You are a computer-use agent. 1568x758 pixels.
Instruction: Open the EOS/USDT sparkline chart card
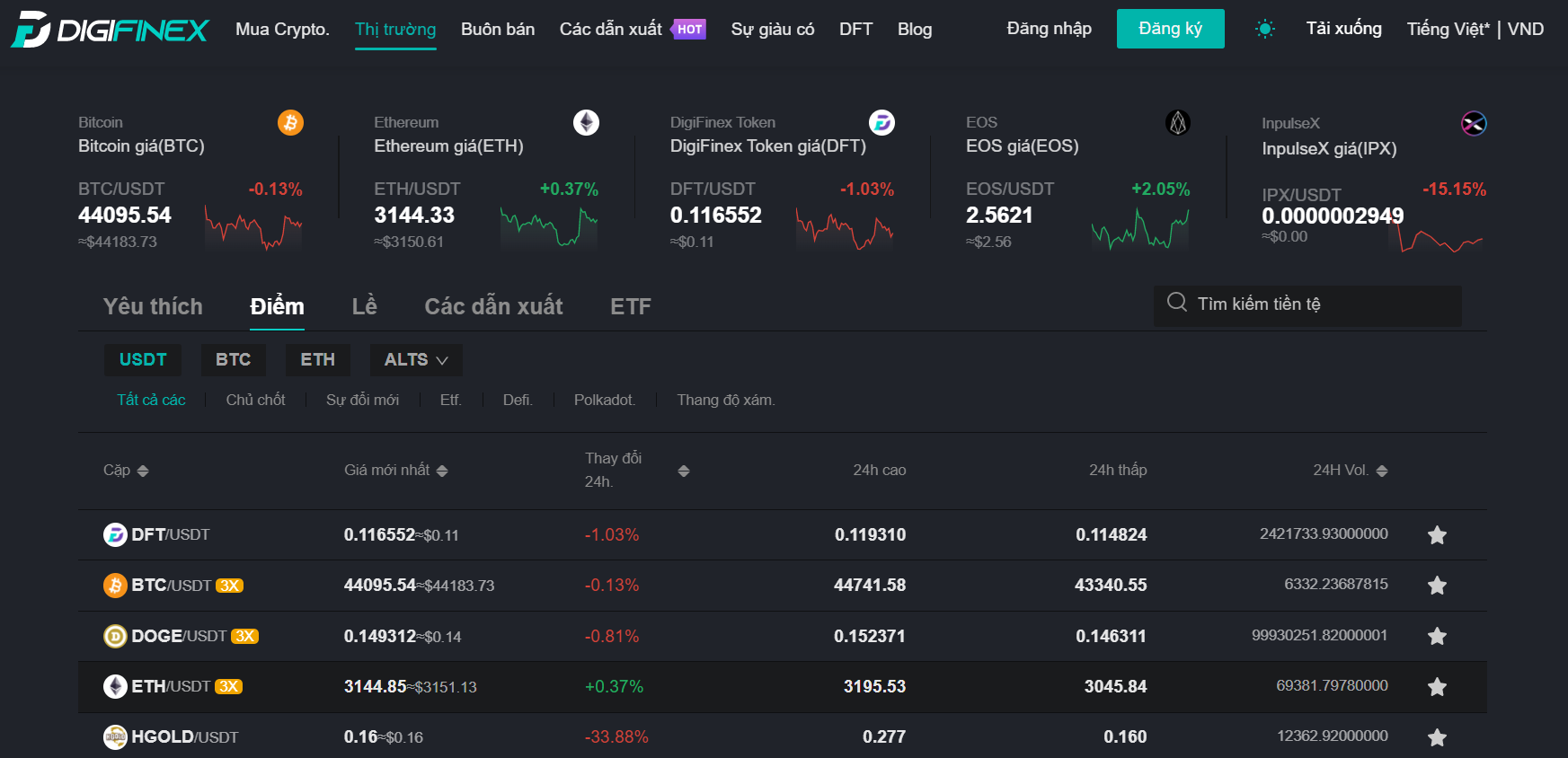pos(1140,227)
